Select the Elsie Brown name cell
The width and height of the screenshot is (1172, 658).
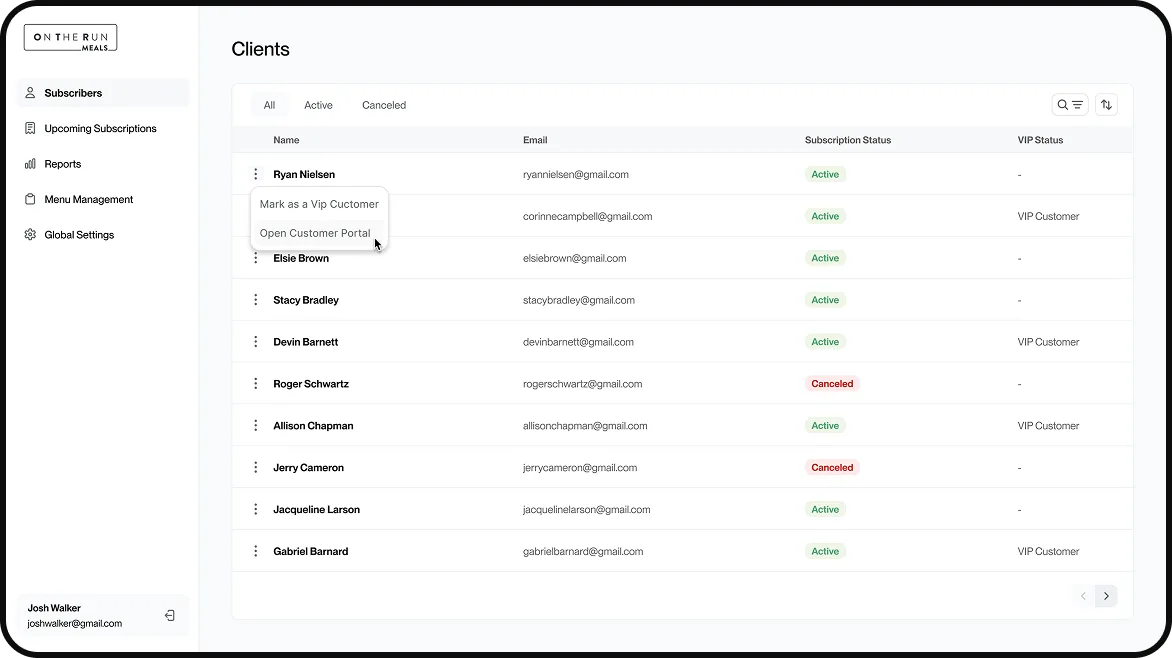coord(301,258)
